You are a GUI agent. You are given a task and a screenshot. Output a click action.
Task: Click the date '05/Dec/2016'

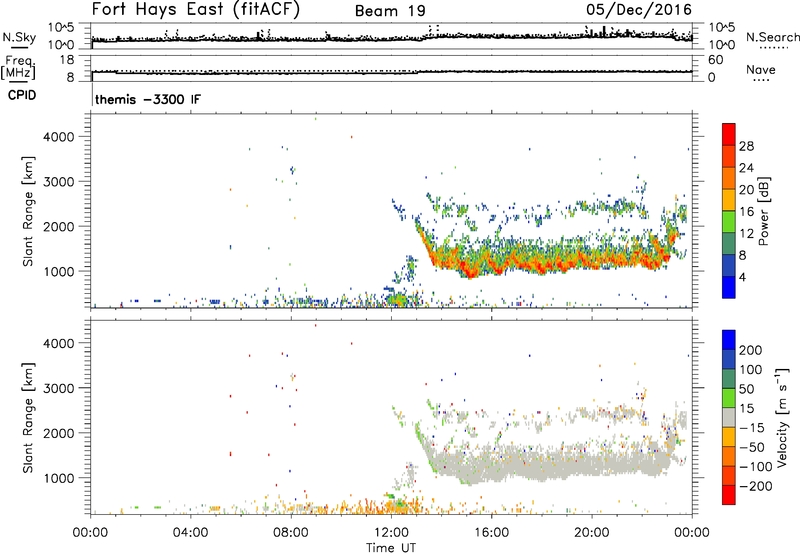pos(639,10)
